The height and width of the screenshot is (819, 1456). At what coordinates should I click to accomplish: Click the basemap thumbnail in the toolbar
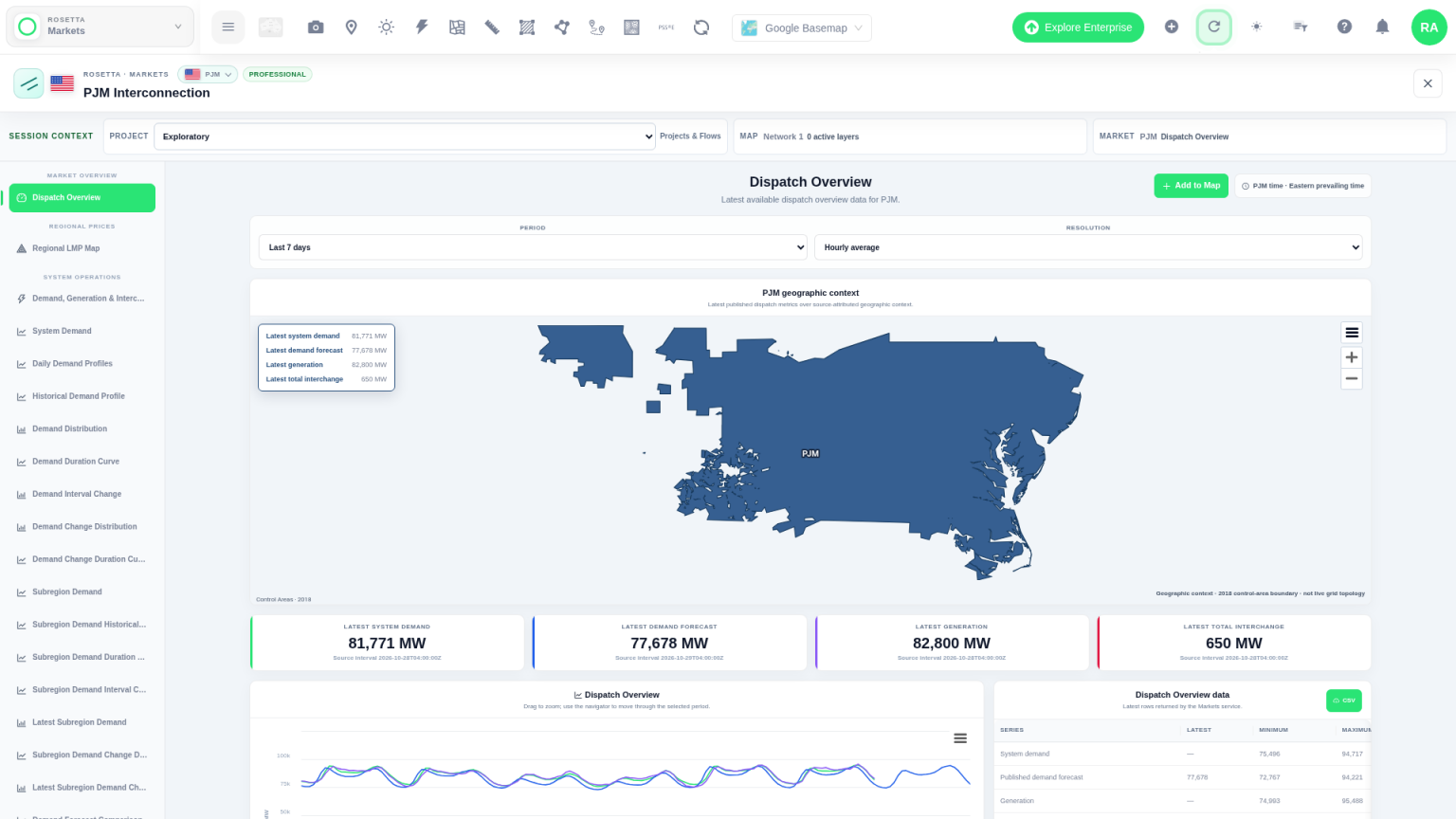coord(271,27)
